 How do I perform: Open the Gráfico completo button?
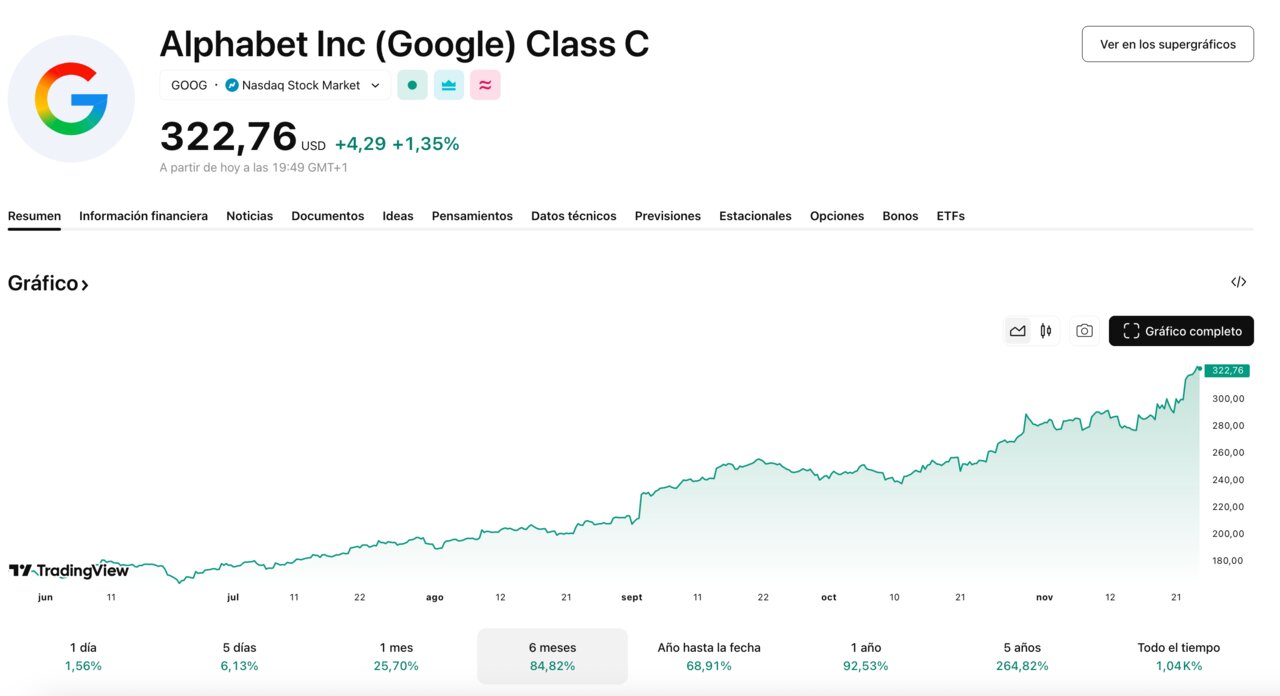[1181, 331]
